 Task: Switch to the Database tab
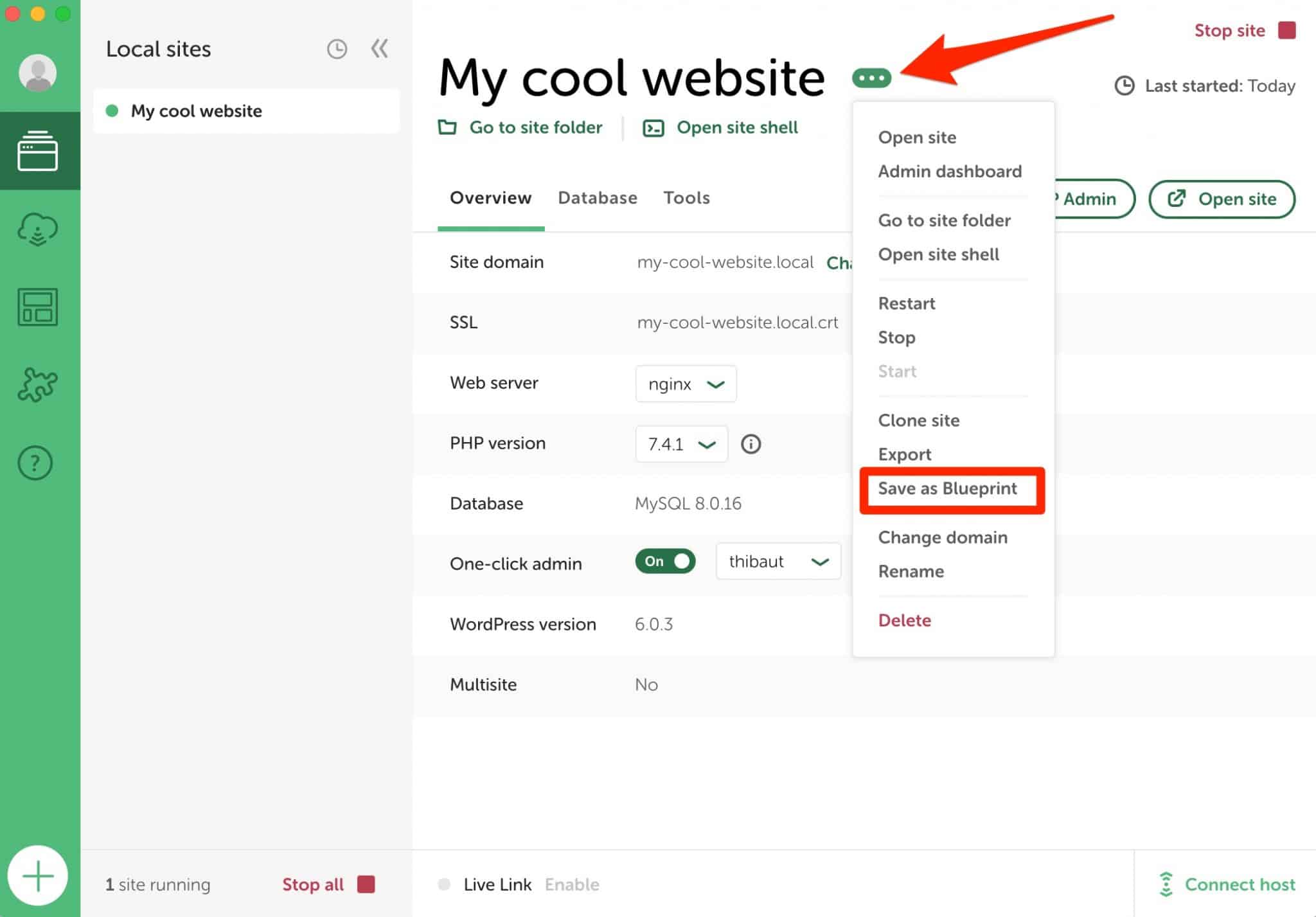(x=597, y=198)
